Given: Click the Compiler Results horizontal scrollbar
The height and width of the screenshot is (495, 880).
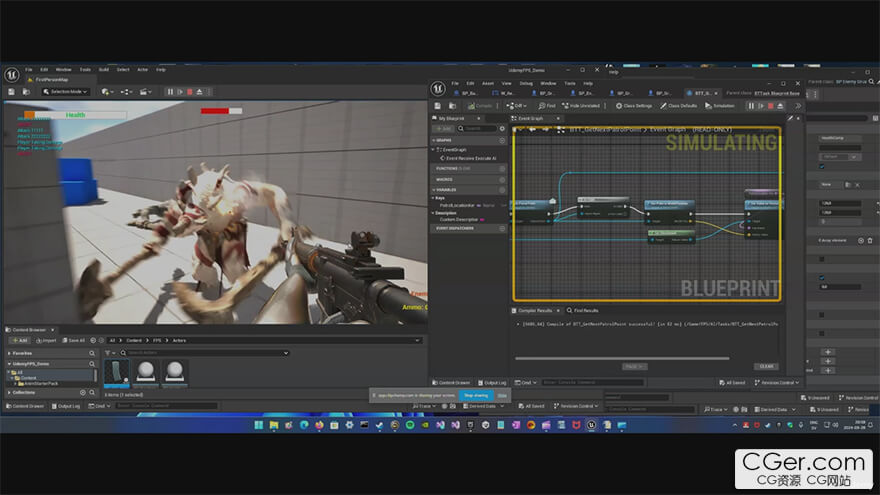Looking at the screenshot, I should [622, 358].
